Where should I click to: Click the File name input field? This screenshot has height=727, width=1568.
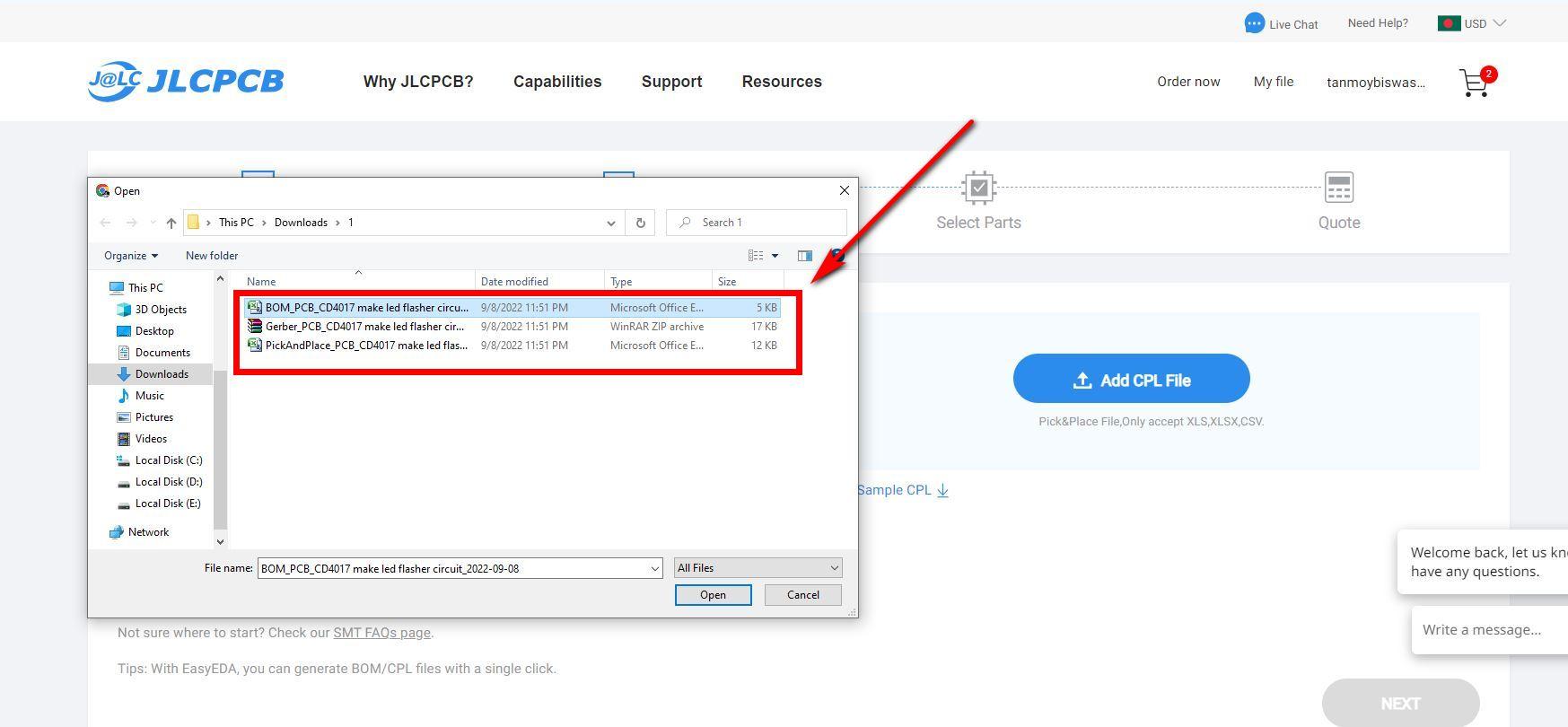[x=453, y=568]
